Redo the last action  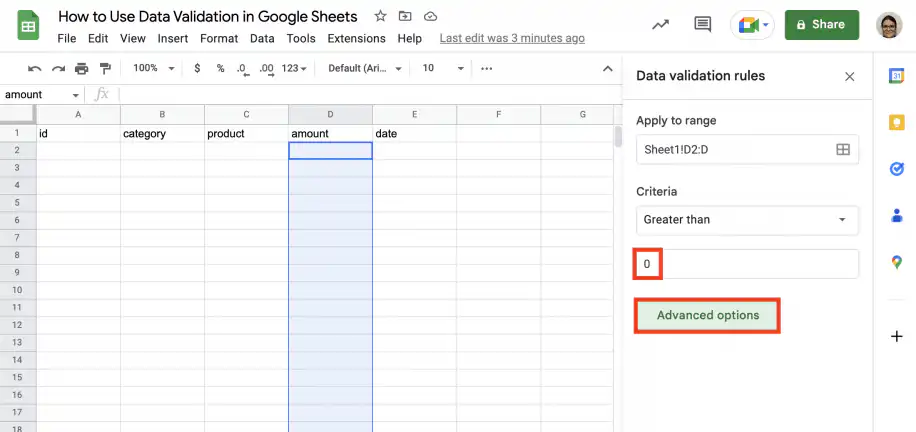(58, 68)
